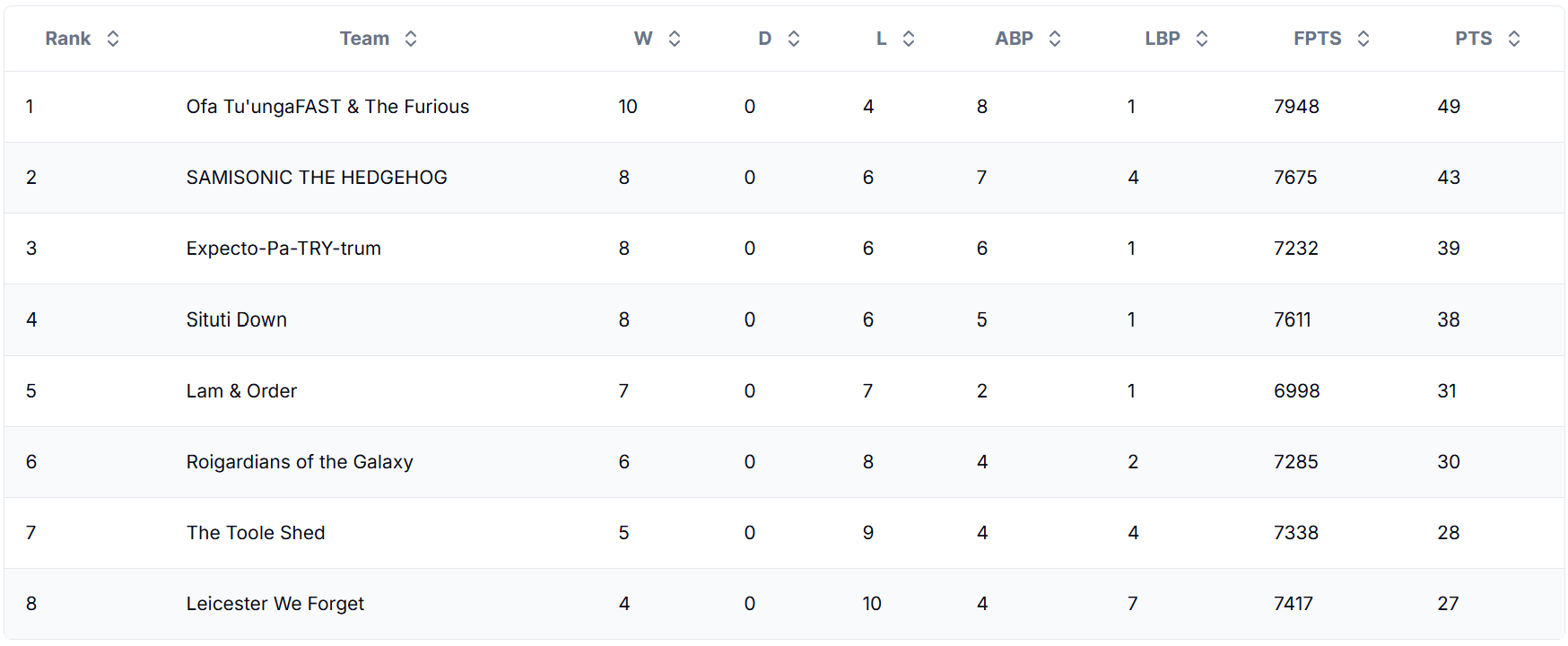Click the sort arrows beside ABP

(1055, 39)
